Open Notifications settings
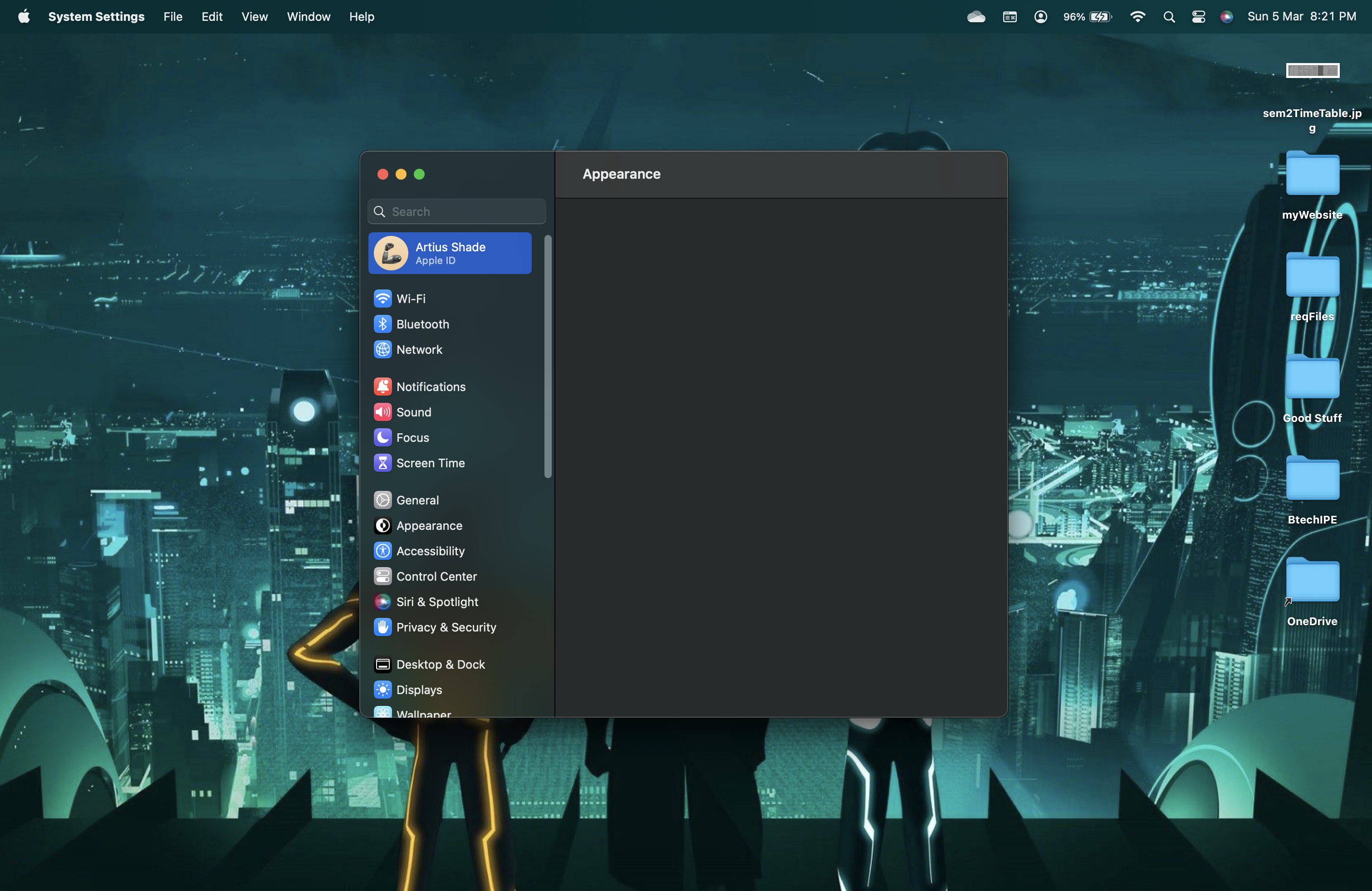Image resolution: width=1372 pixels, height=891 pixels. 431,387
